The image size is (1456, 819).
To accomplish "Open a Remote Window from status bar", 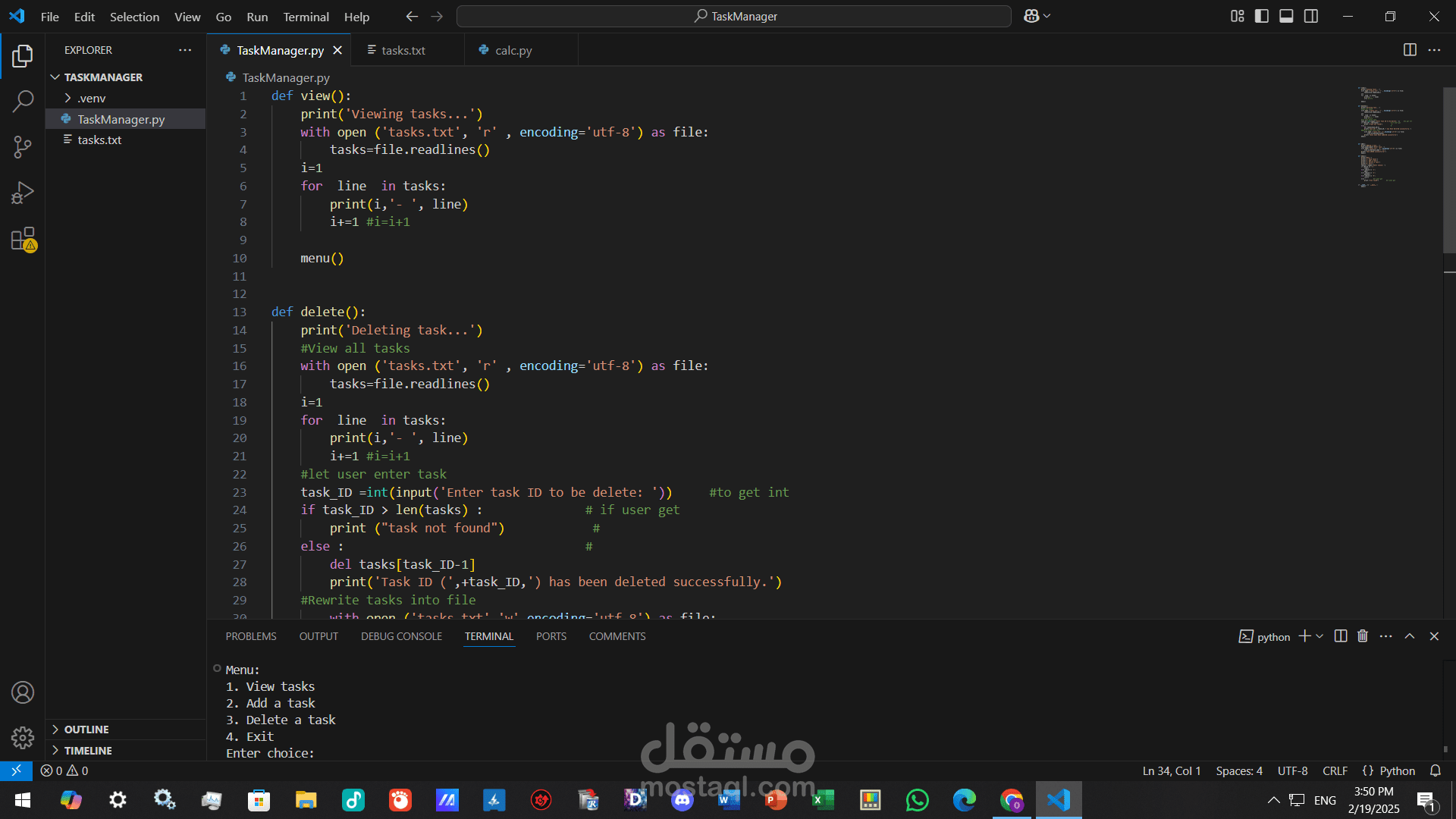I will (16, 770).
